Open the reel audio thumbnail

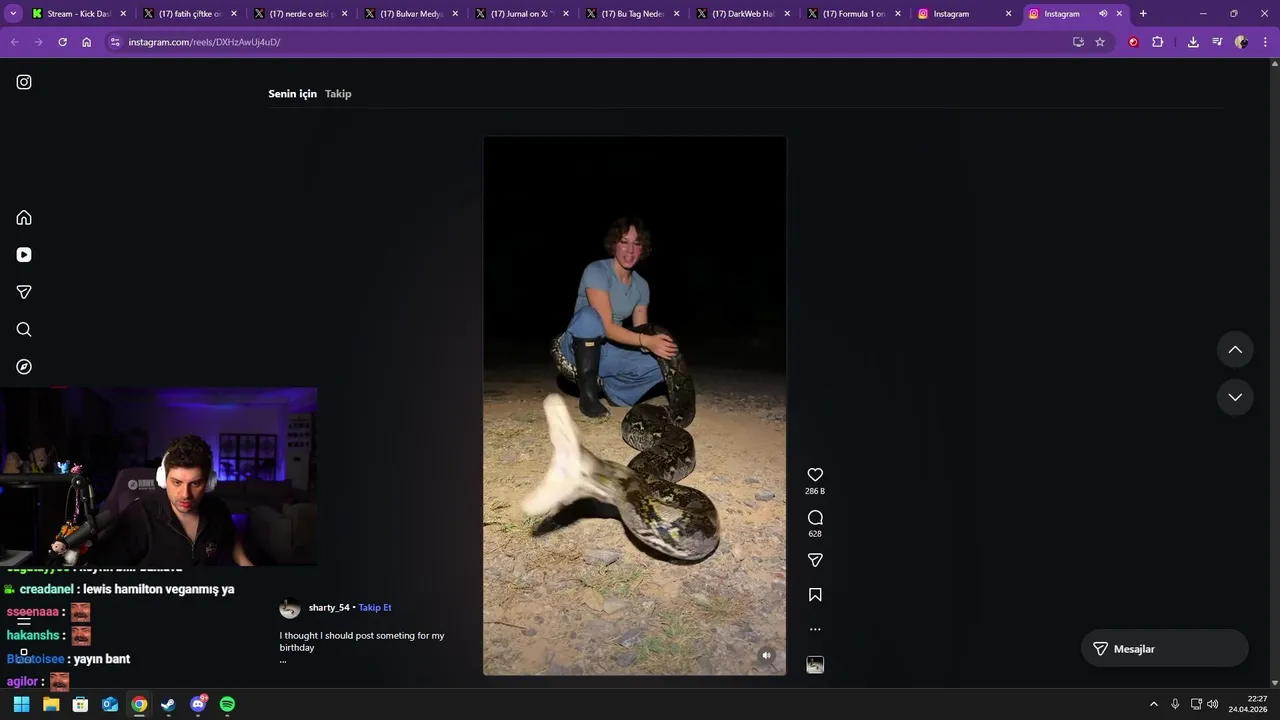coord(815,665)
